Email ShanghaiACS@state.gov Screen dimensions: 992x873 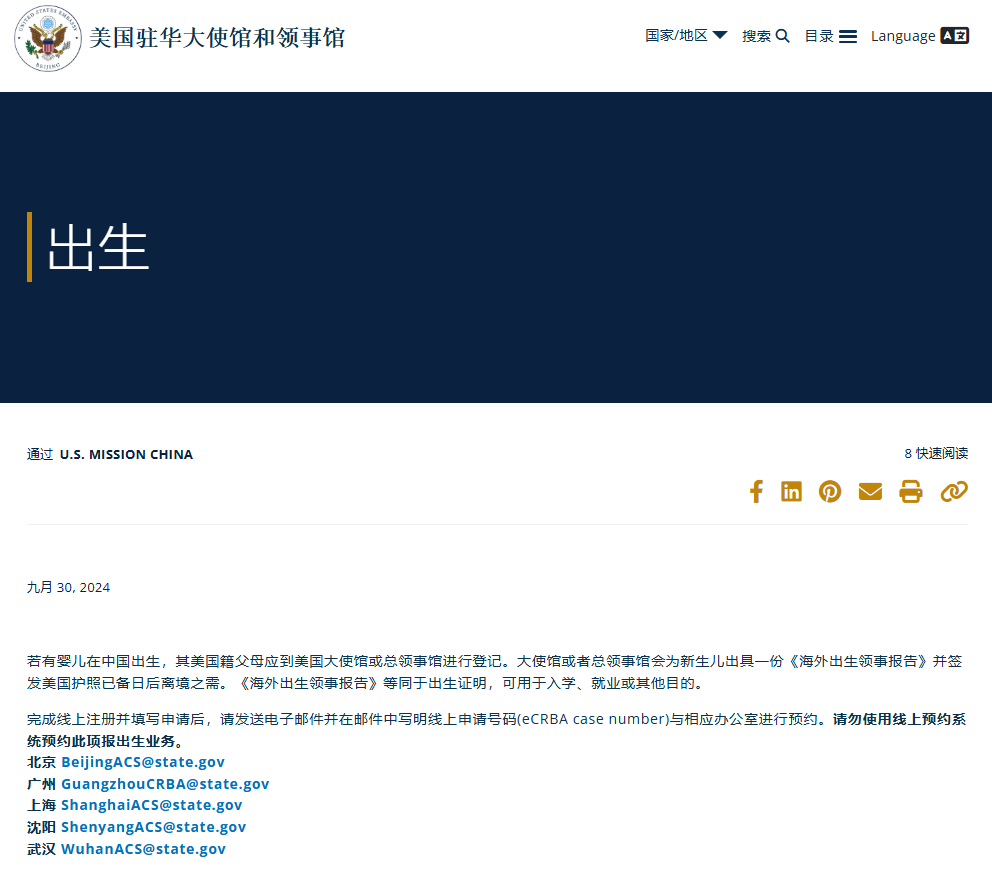point(152,805)
